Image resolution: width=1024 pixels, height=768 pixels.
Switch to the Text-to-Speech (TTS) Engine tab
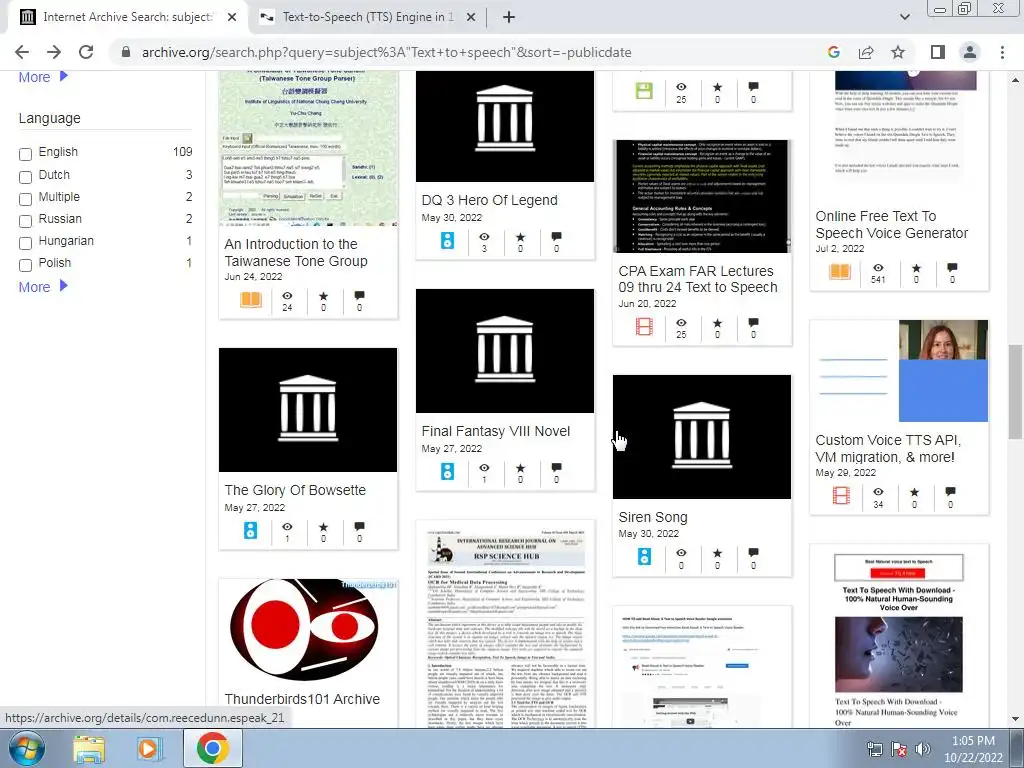pos(368,17)
